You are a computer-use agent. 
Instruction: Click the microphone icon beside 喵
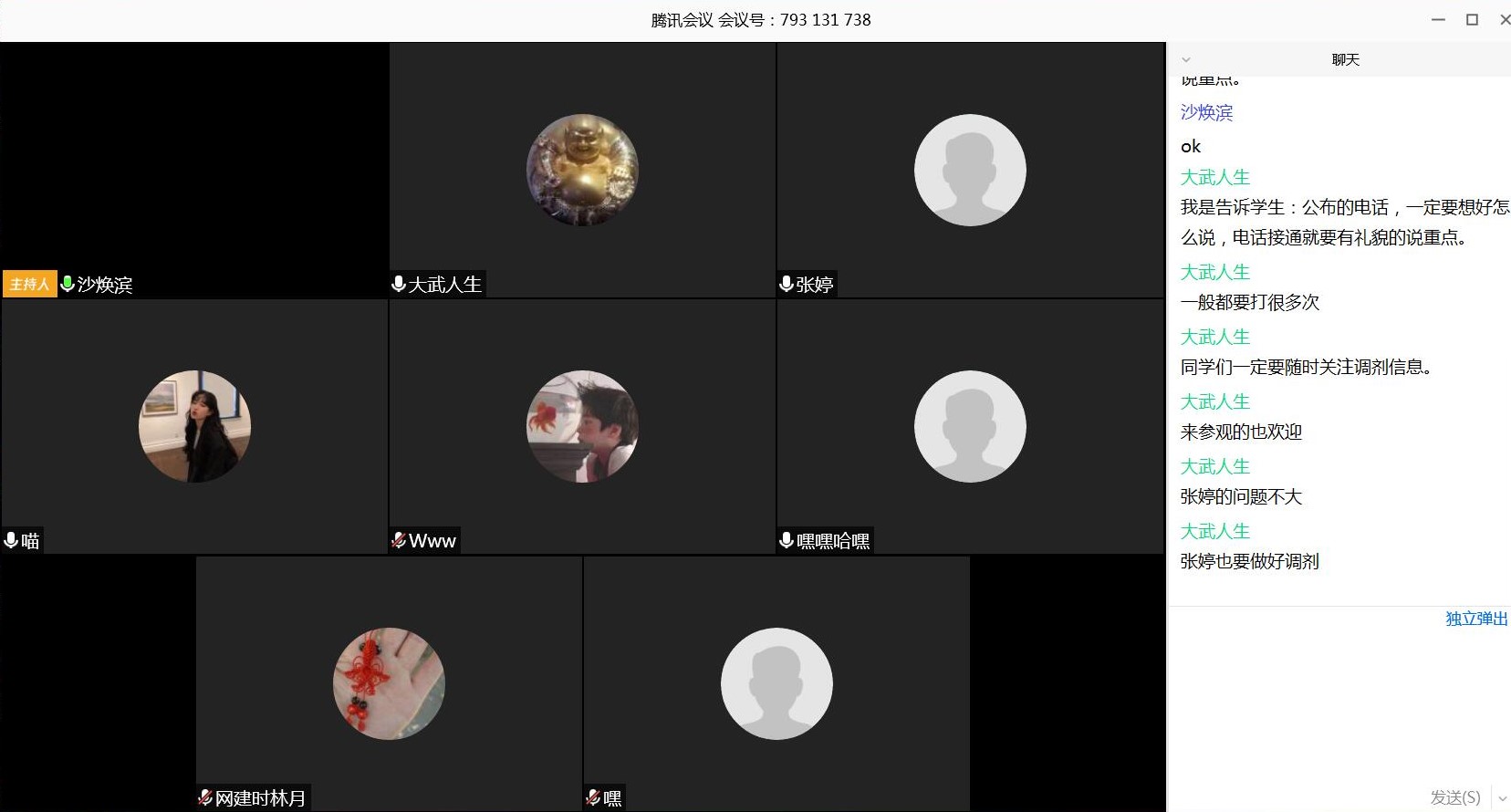pos(11,540)
